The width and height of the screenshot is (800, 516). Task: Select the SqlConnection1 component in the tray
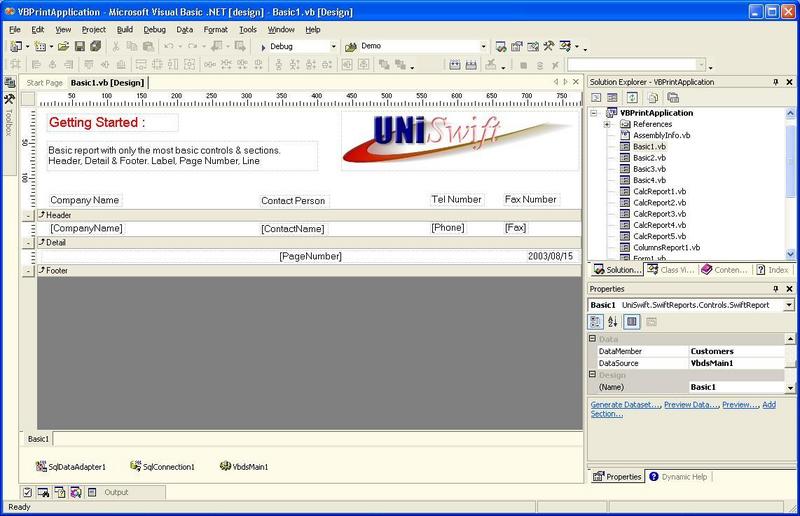(x=162, y=466)
